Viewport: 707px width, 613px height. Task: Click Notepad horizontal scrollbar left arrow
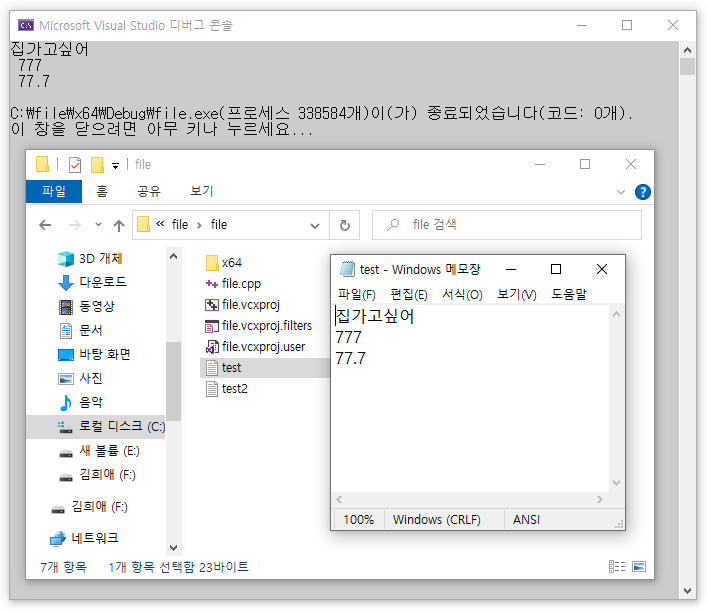click(339, 499)
